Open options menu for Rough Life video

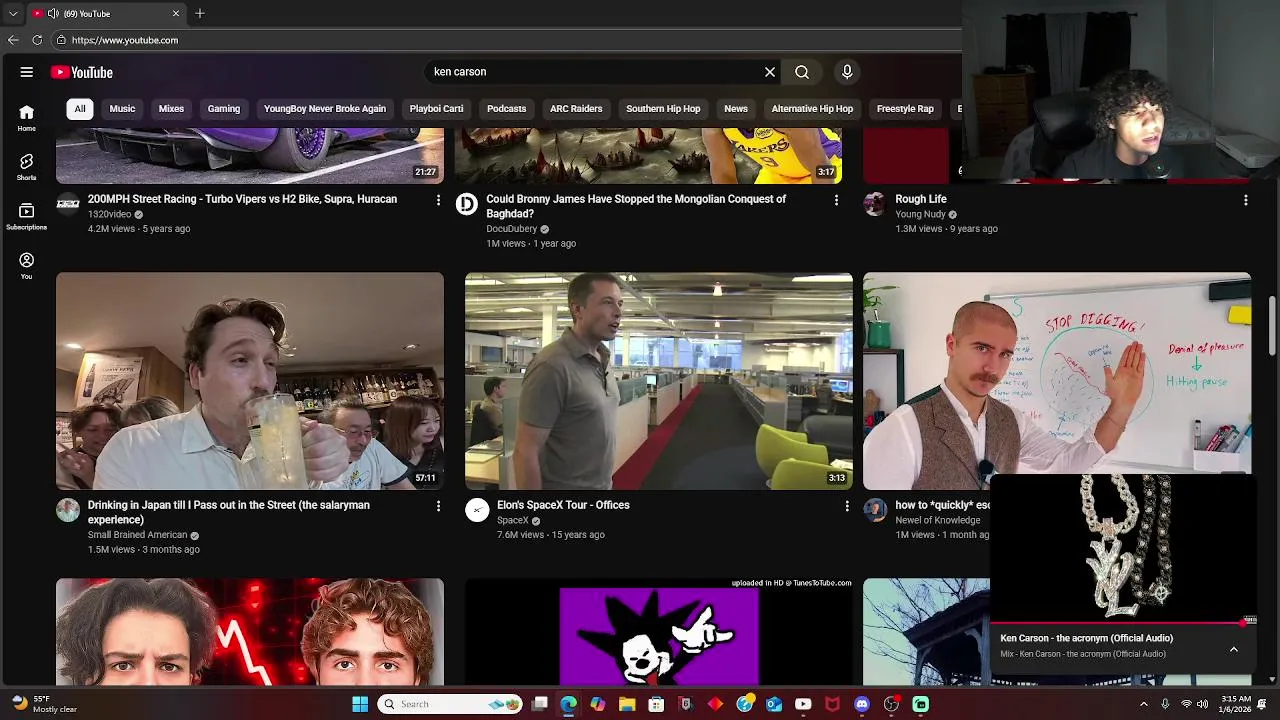[1246, 200]
